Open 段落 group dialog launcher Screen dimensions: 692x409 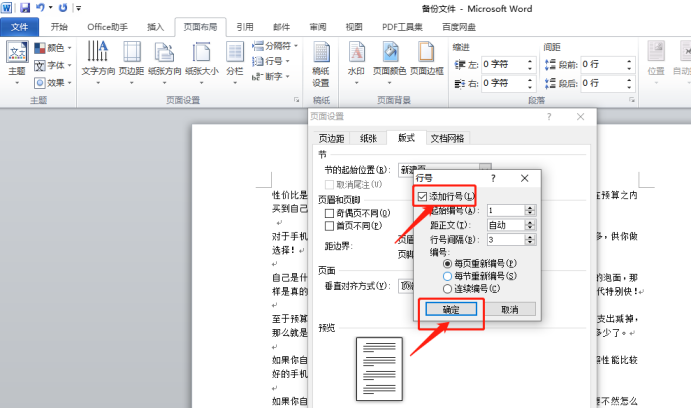[632, 100]
